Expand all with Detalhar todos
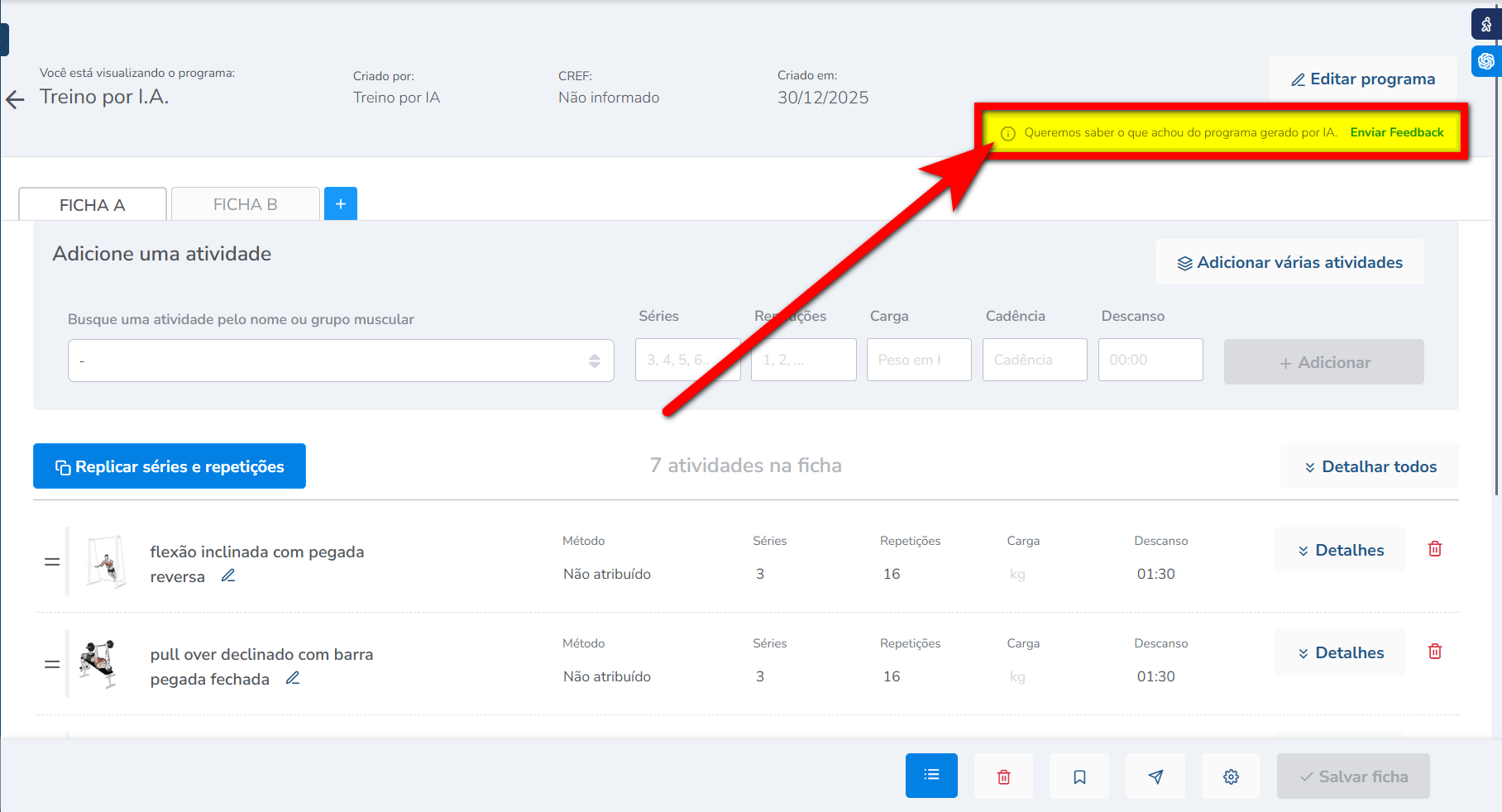 [1370, 466]
